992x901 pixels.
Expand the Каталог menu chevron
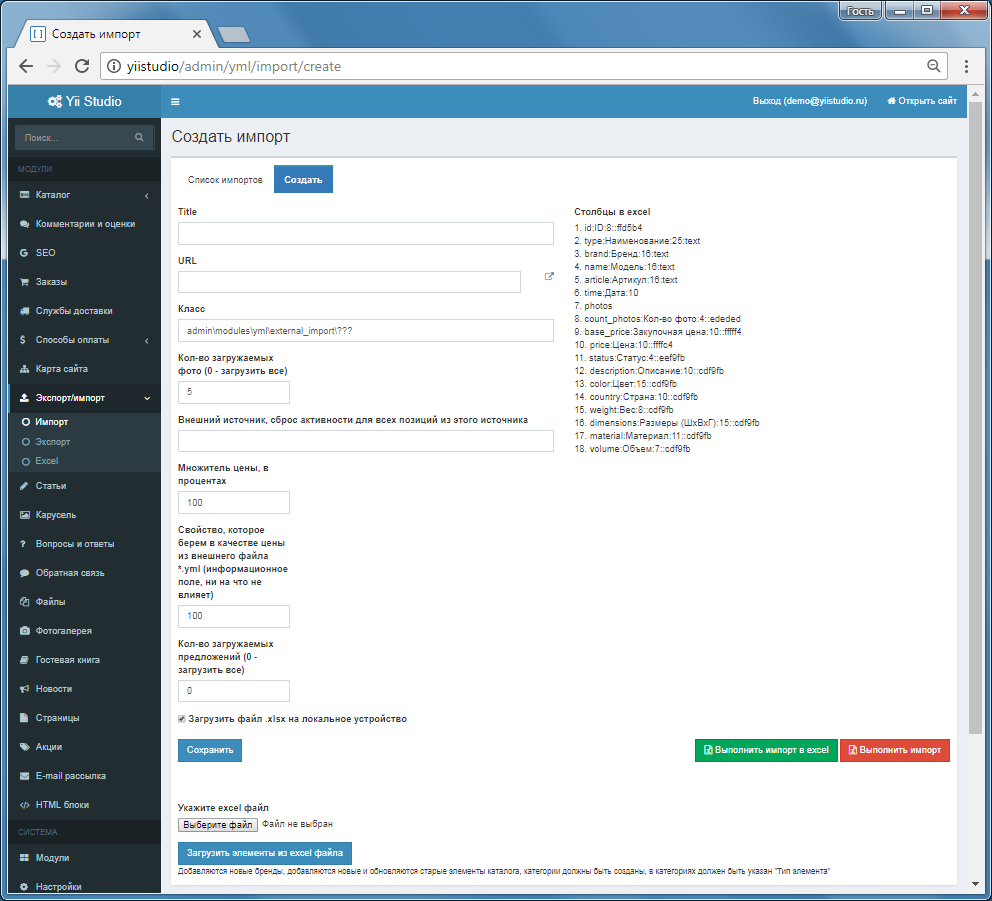(147, 196)
